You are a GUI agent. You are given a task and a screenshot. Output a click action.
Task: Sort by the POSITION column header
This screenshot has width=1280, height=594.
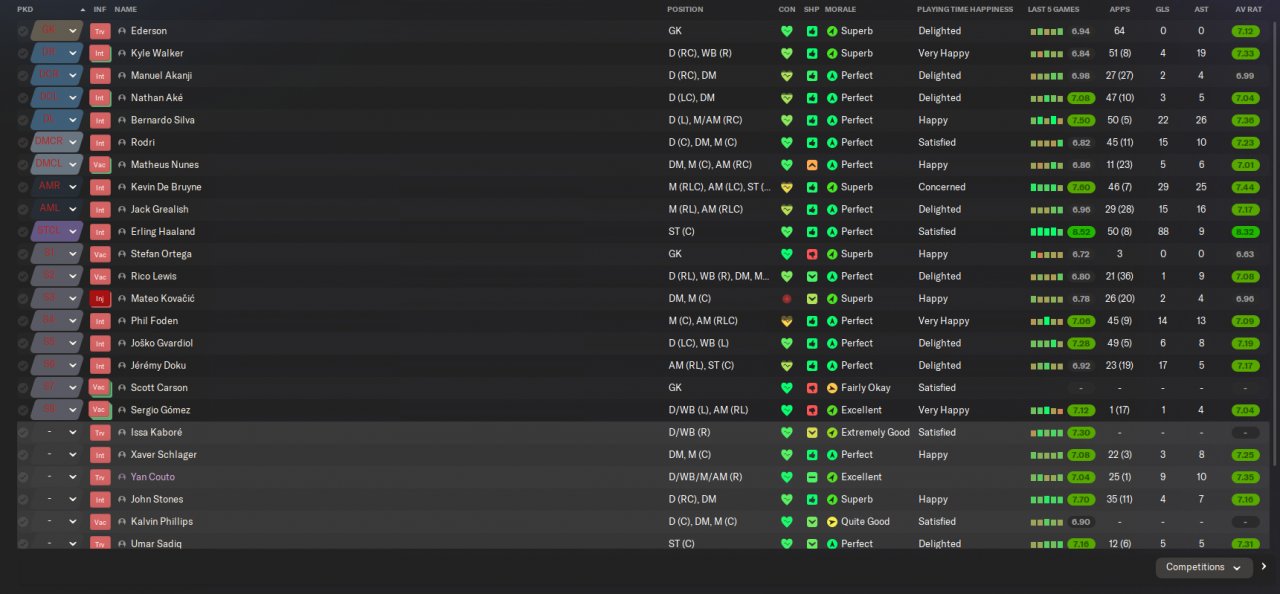point(685,9)
